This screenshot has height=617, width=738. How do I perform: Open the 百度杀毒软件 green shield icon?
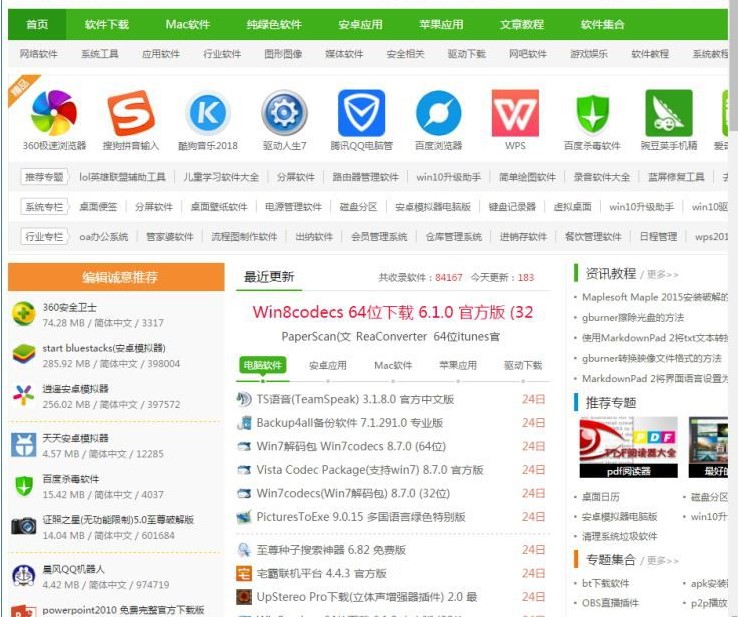593,113
